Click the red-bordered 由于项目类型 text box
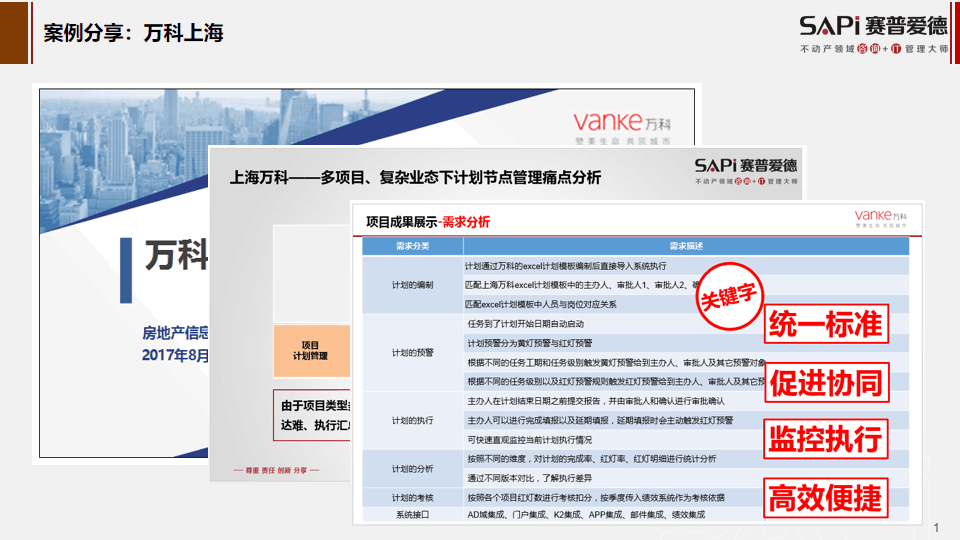 [312, 415]
